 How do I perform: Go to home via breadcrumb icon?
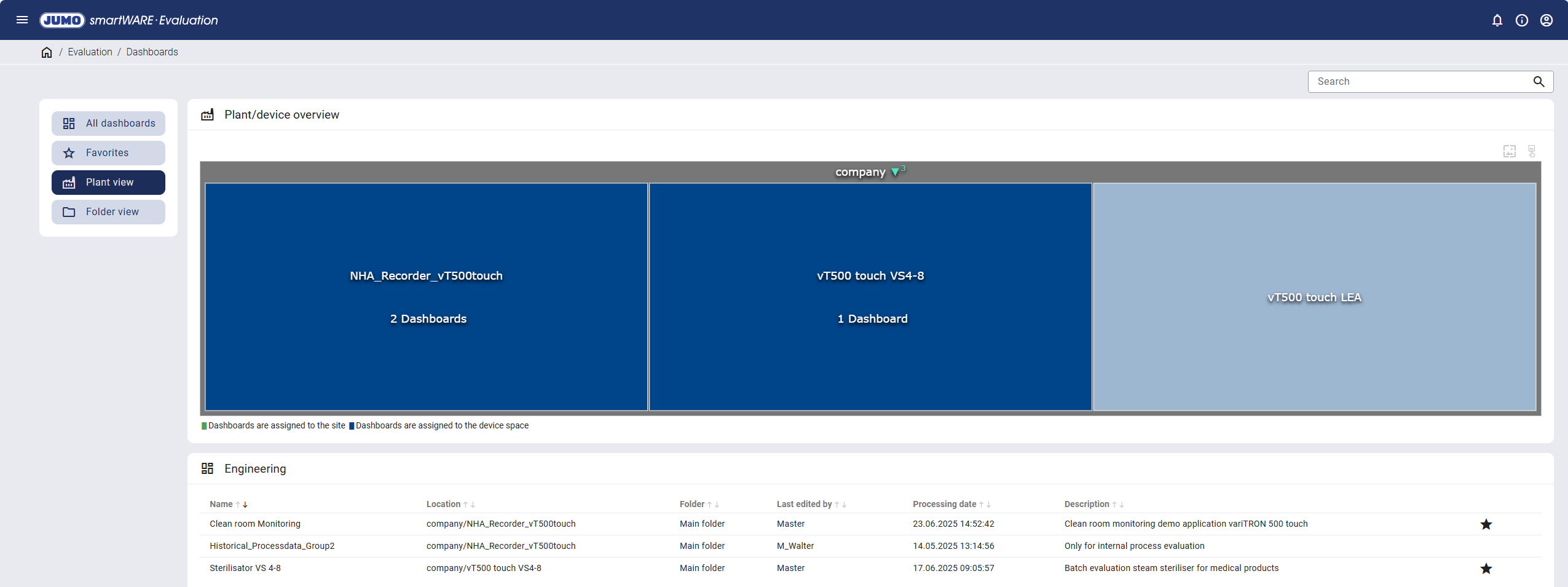point(47,52)
